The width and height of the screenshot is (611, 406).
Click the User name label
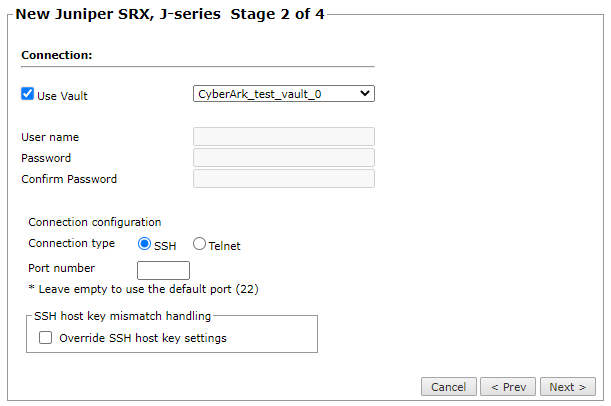click(x=50, y=137)
